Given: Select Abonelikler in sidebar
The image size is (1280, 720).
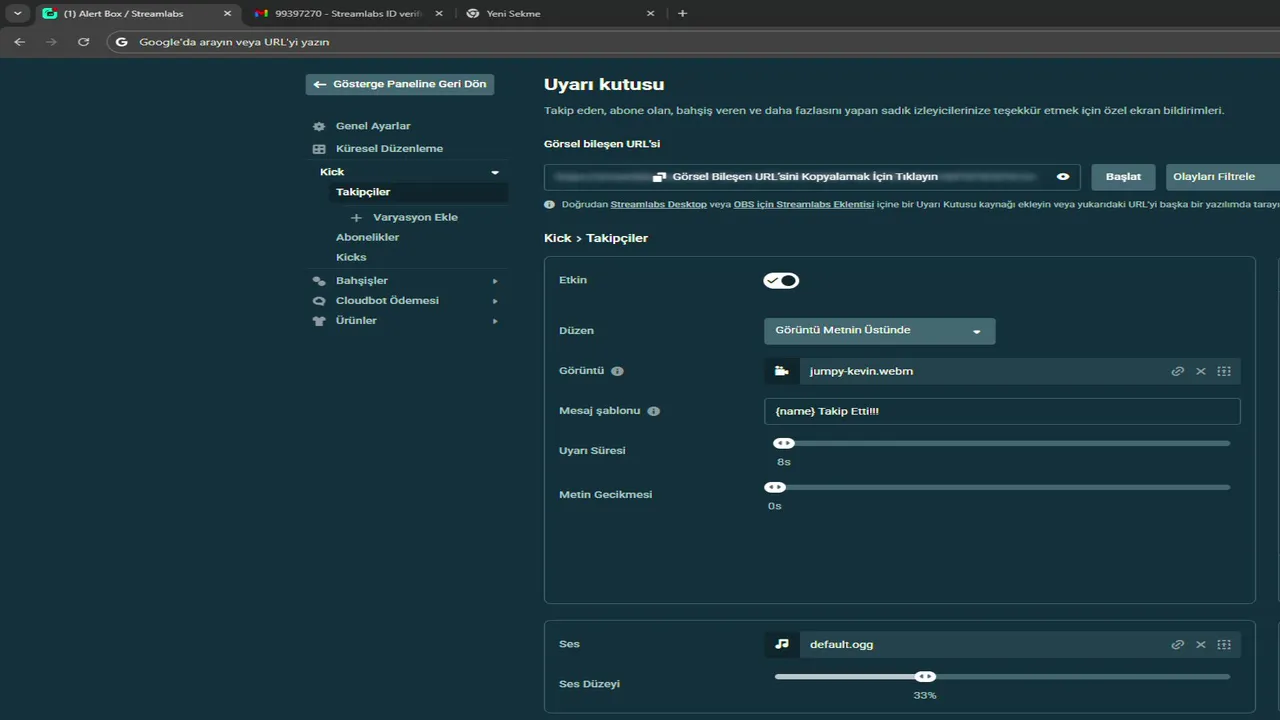Looking at the screenshot, I should click(x=367, y=237).
